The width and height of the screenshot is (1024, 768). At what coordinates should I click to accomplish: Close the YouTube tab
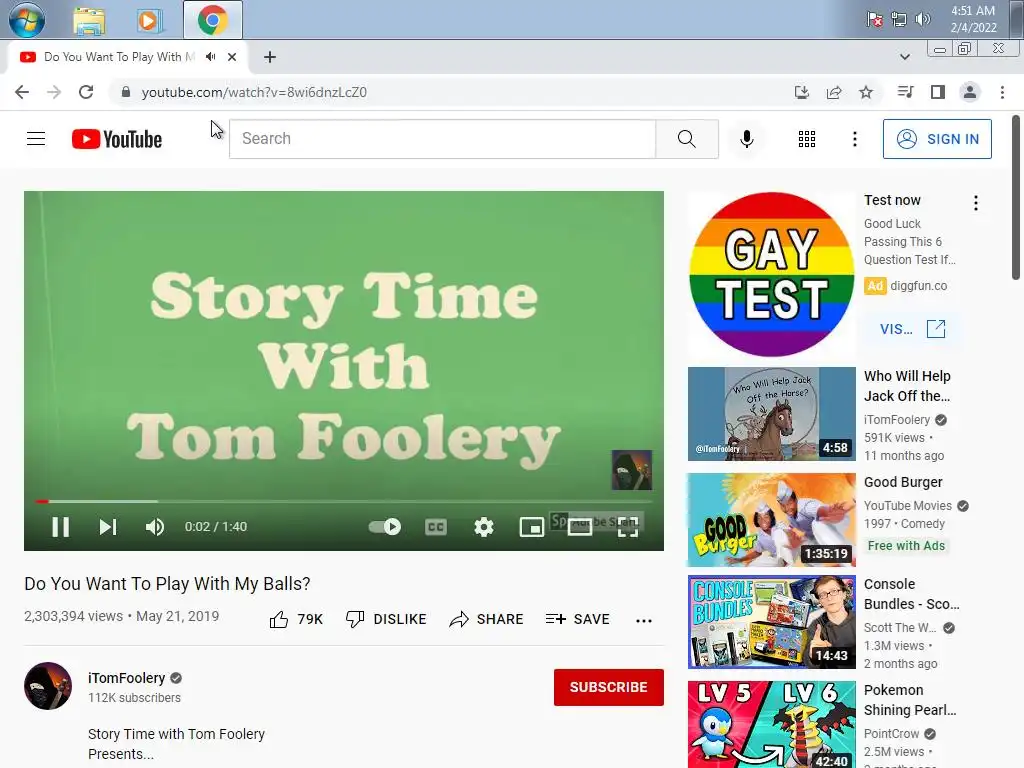[x=232, y=57]
